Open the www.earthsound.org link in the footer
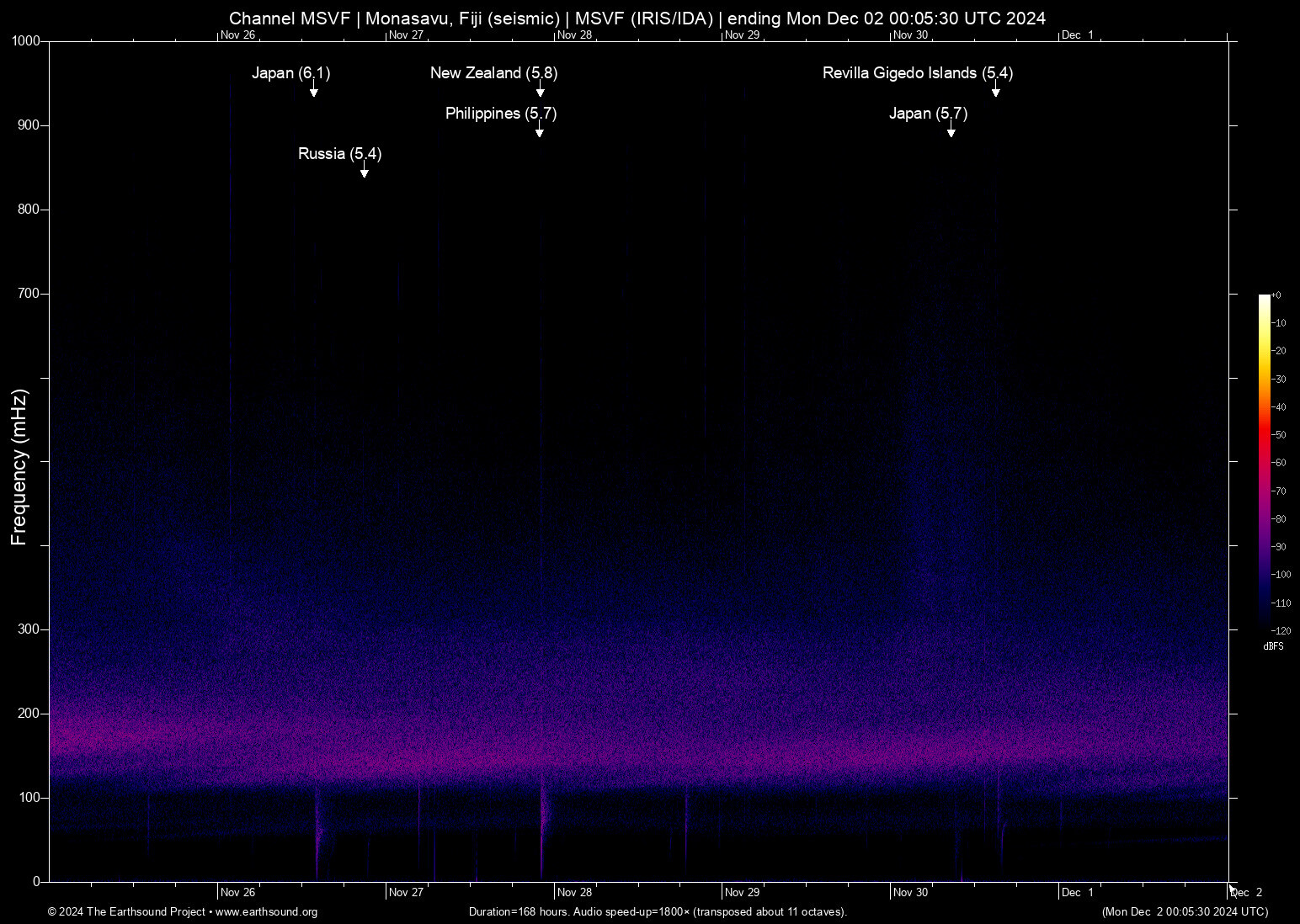 266,912
